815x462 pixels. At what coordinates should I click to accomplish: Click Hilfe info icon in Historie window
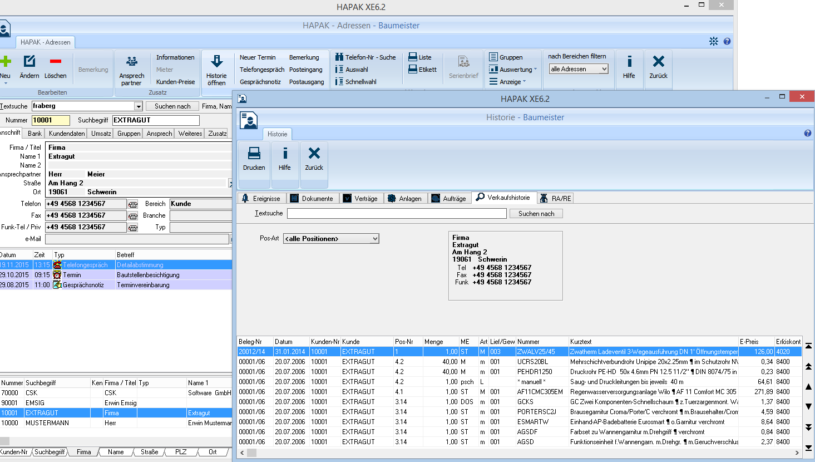click(x=285, y=153)
